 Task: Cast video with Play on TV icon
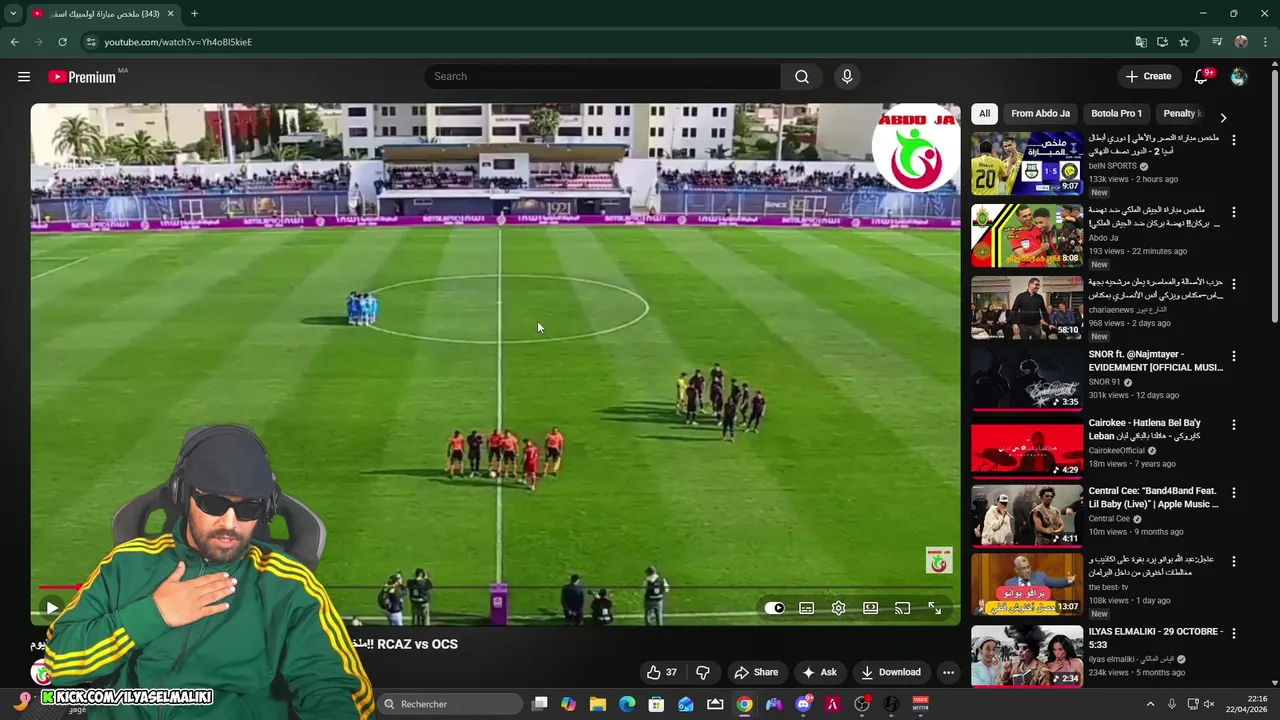point(902,608)
